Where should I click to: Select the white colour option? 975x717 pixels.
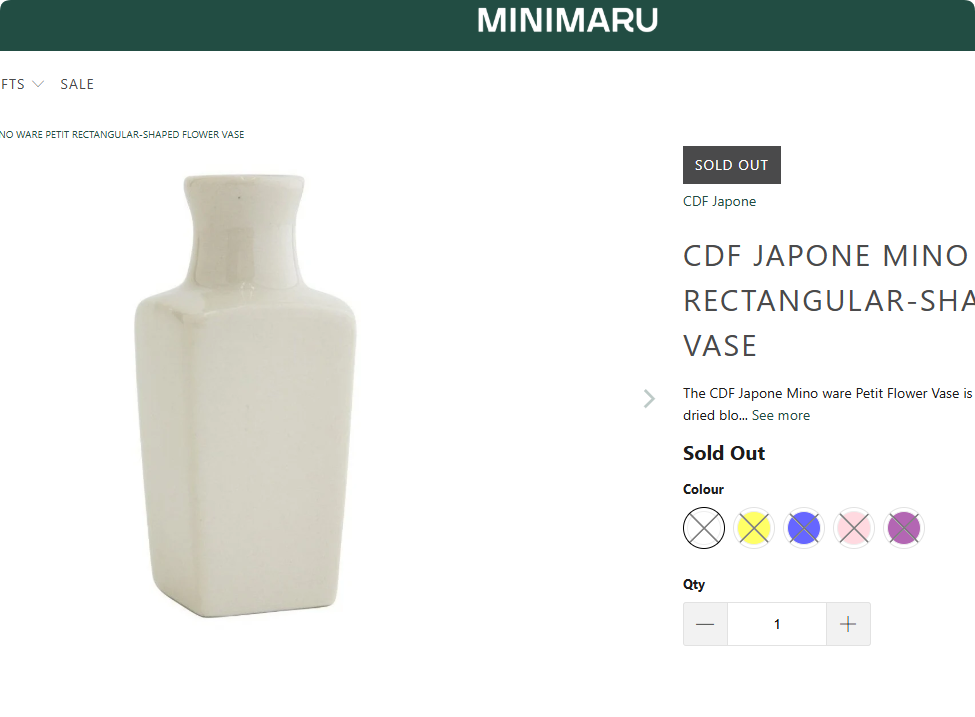pos(704,527)
